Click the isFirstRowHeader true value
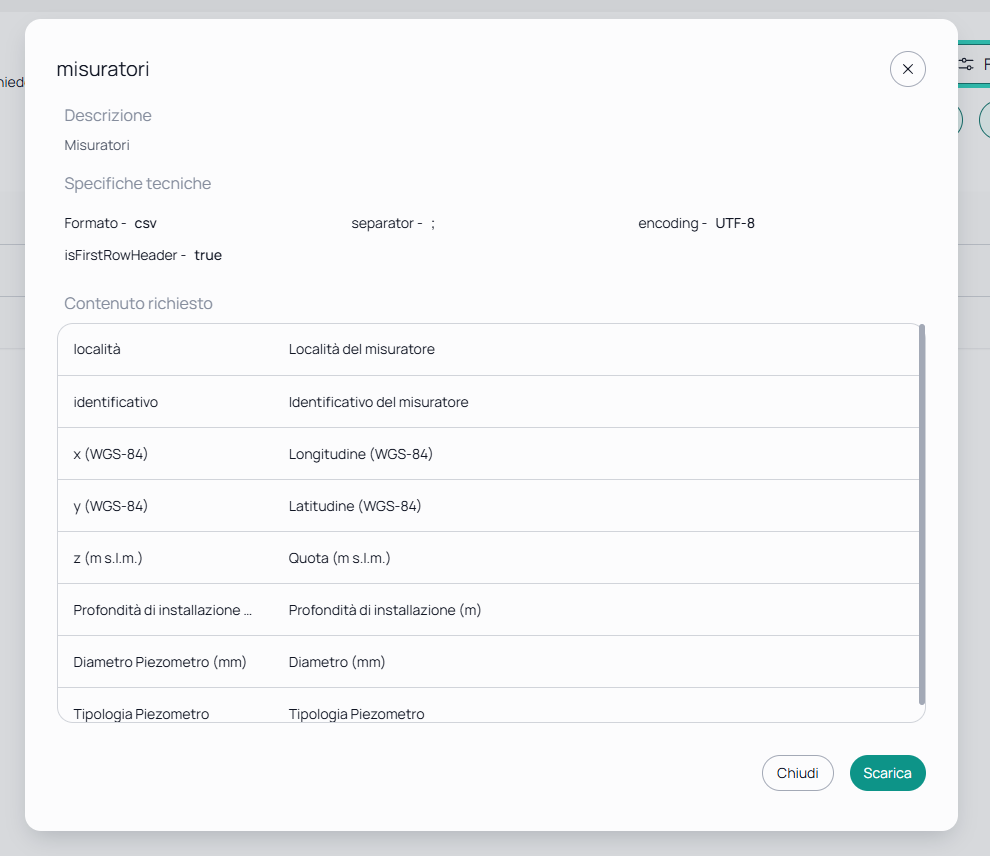The width and height of the screenshot is (990, 856). pyautogui.click(x=208, y=255)
